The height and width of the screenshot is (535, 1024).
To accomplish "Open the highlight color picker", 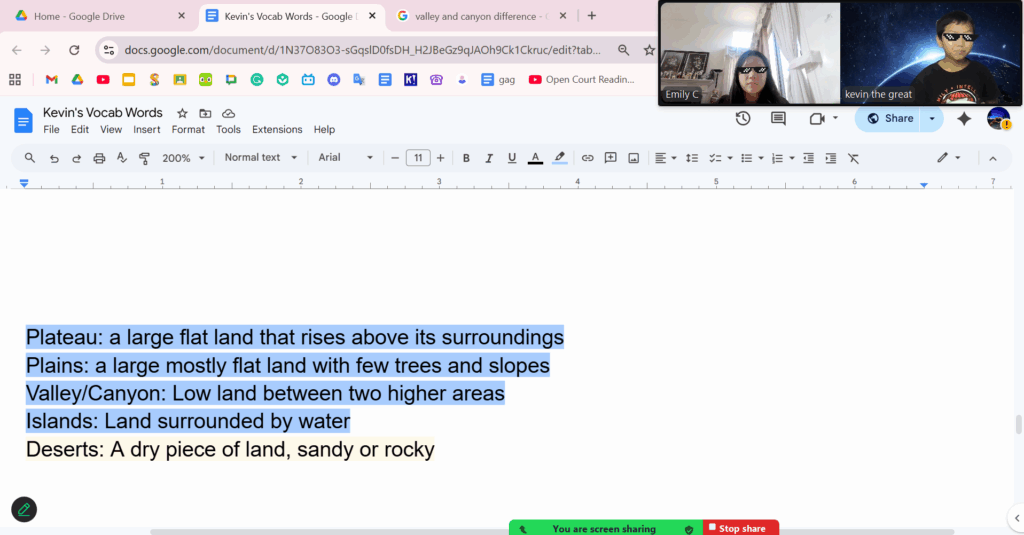I will [559, 158].
